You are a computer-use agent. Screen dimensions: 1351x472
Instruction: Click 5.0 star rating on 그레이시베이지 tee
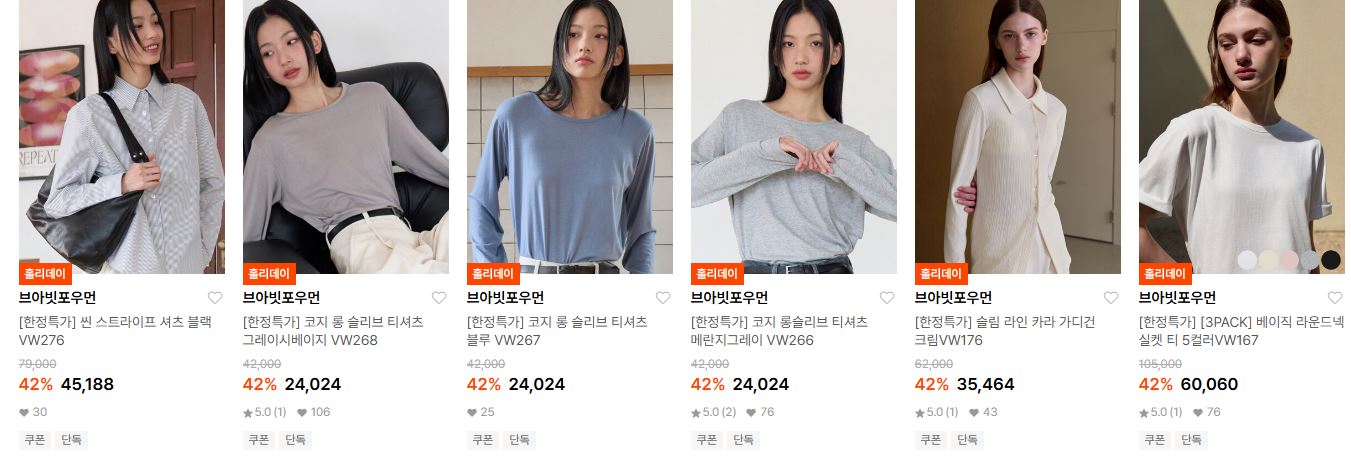pyautogui.click(x=265, y=412)
